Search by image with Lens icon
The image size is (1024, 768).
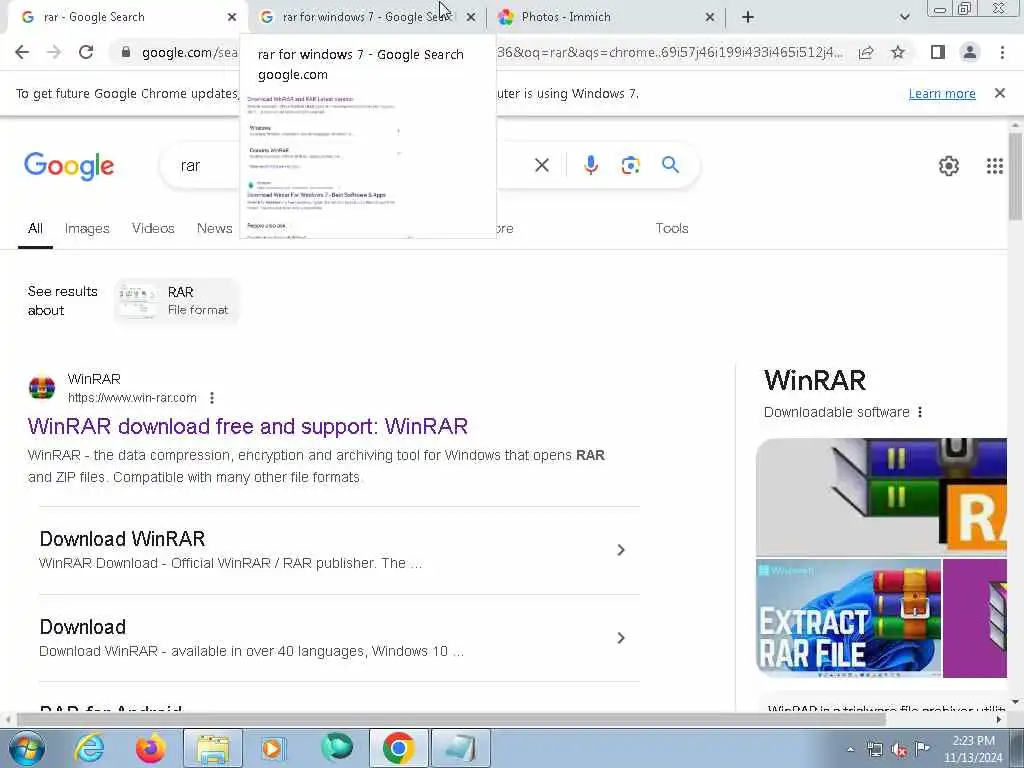pyautogui.click(x=630, y=165)
